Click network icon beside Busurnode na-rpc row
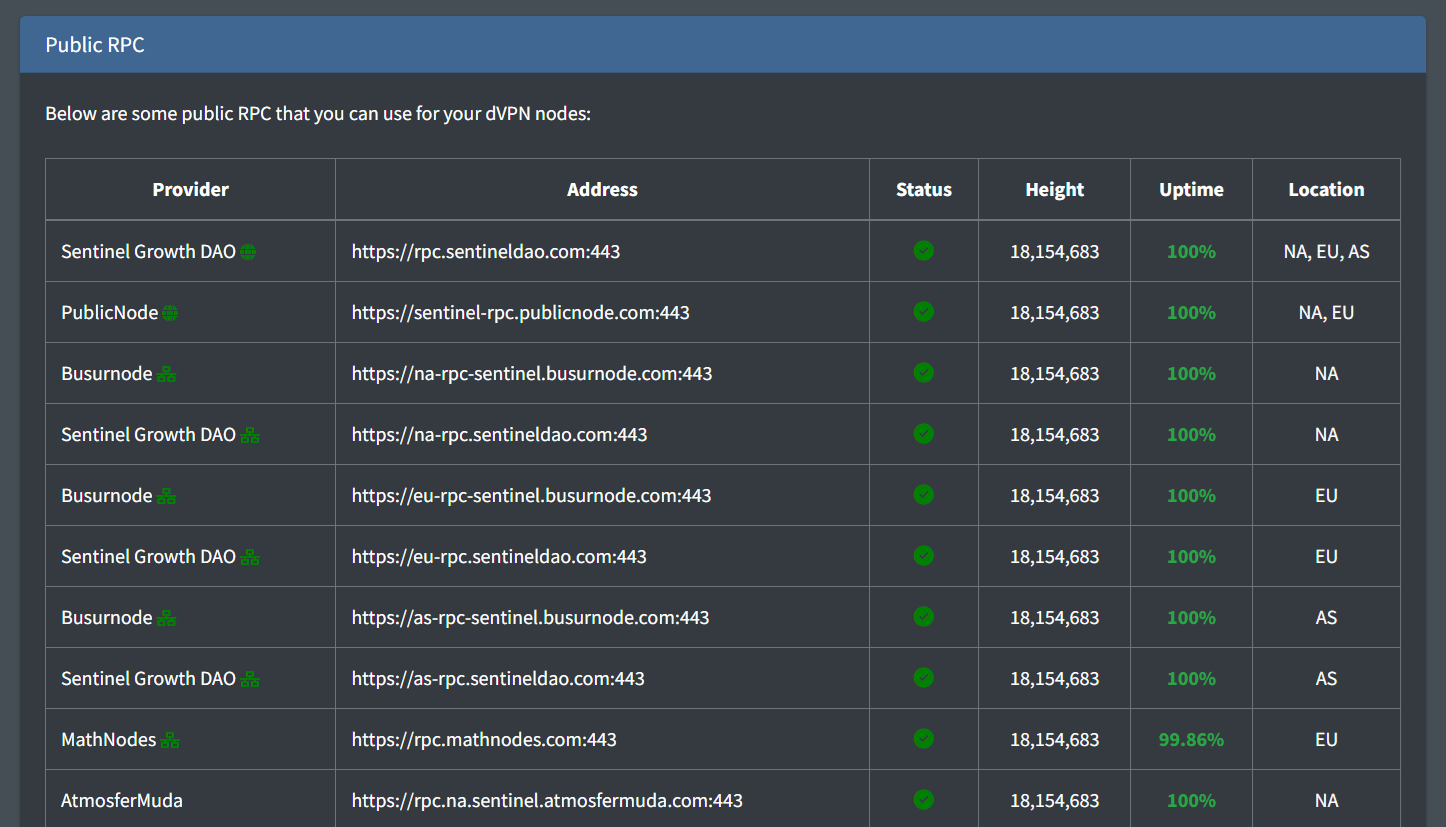 pyautogui.click(x=167, y=374)
